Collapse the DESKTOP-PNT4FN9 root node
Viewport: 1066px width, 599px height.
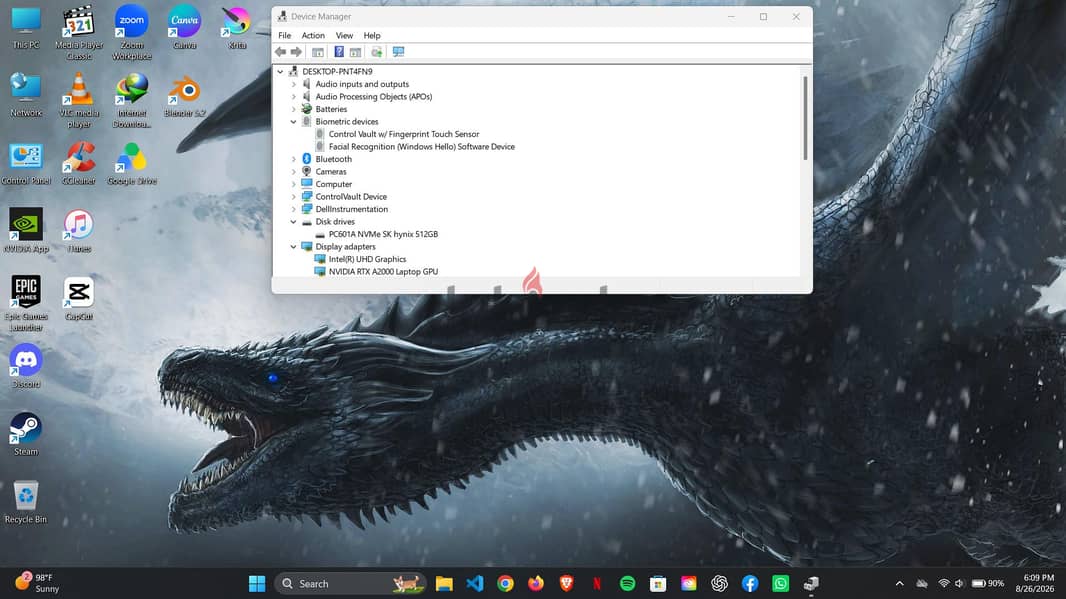280,71
